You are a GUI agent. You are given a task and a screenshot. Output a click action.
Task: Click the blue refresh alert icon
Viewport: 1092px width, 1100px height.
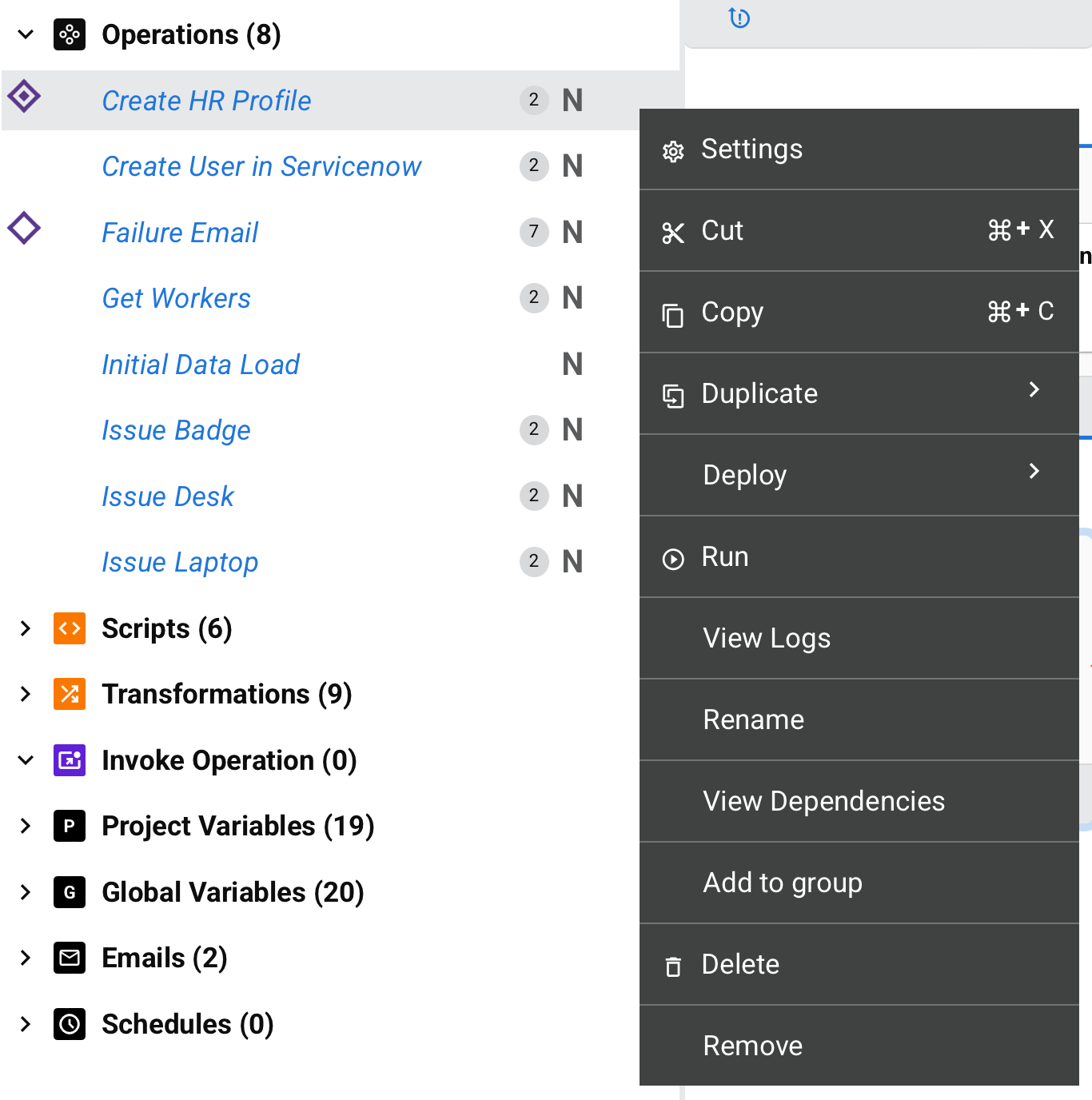point(739,18)
